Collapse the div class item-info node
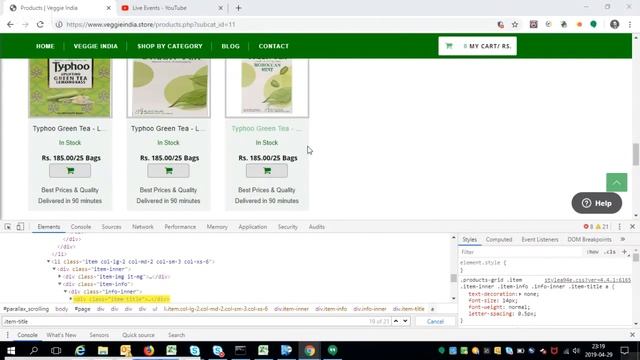 (x=60, y=284)
